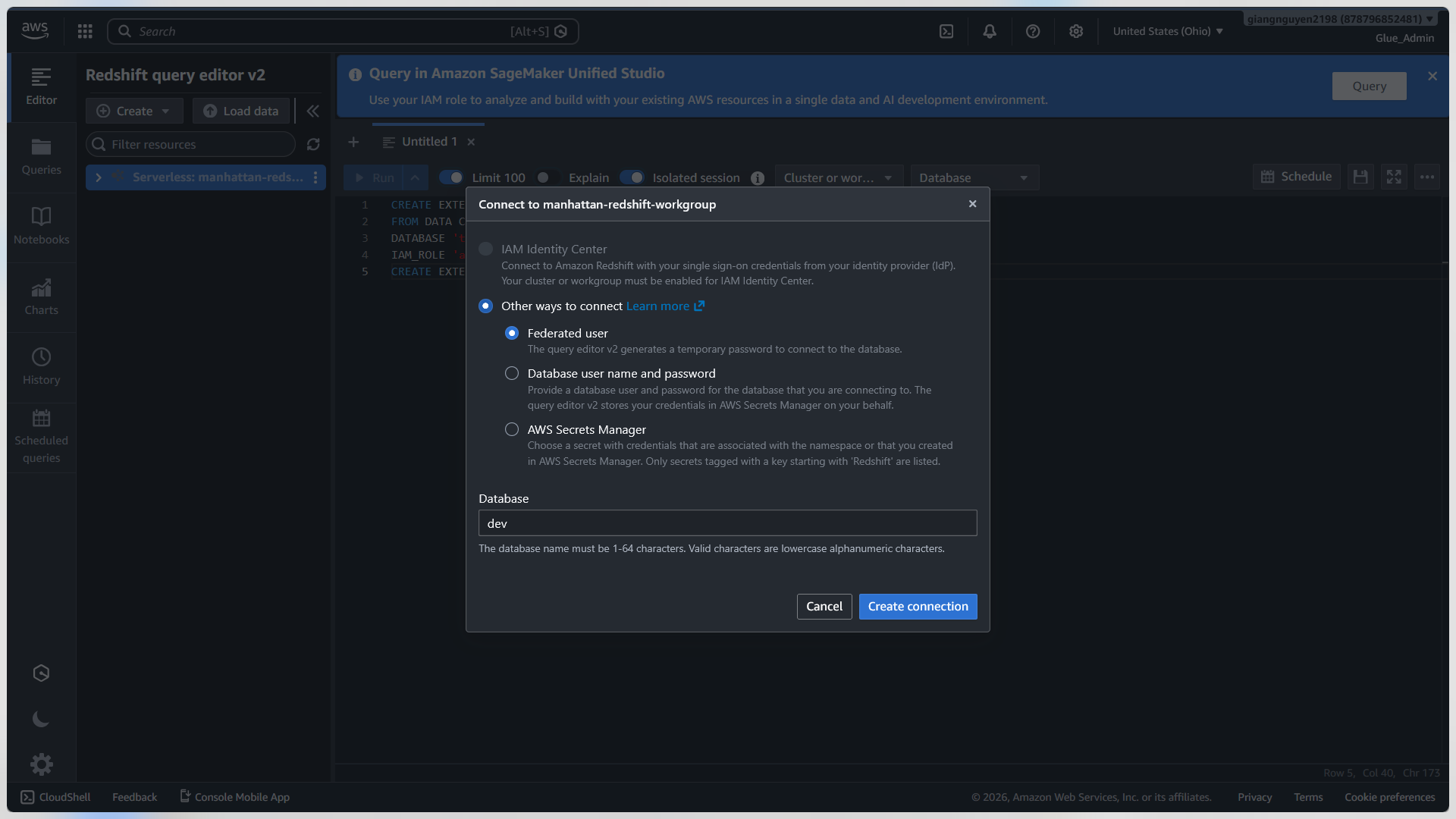This screenshot has height=819, width=1456.
Task: Expand the Serverless manhattan-redshift tree node
Action: click(x=99, y=177)
